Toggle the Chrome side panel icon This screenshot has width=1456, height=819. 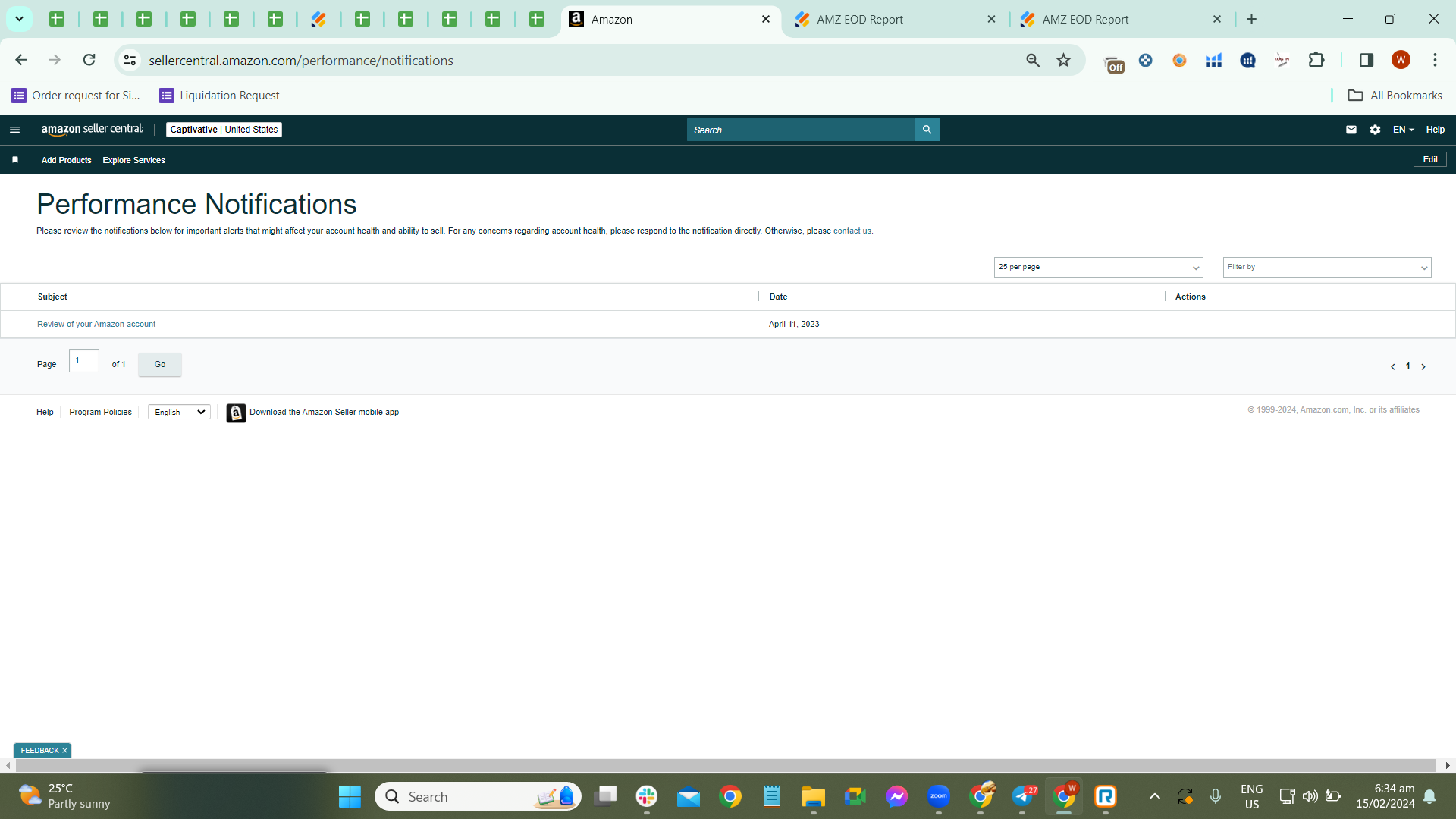click(1367, 60)
